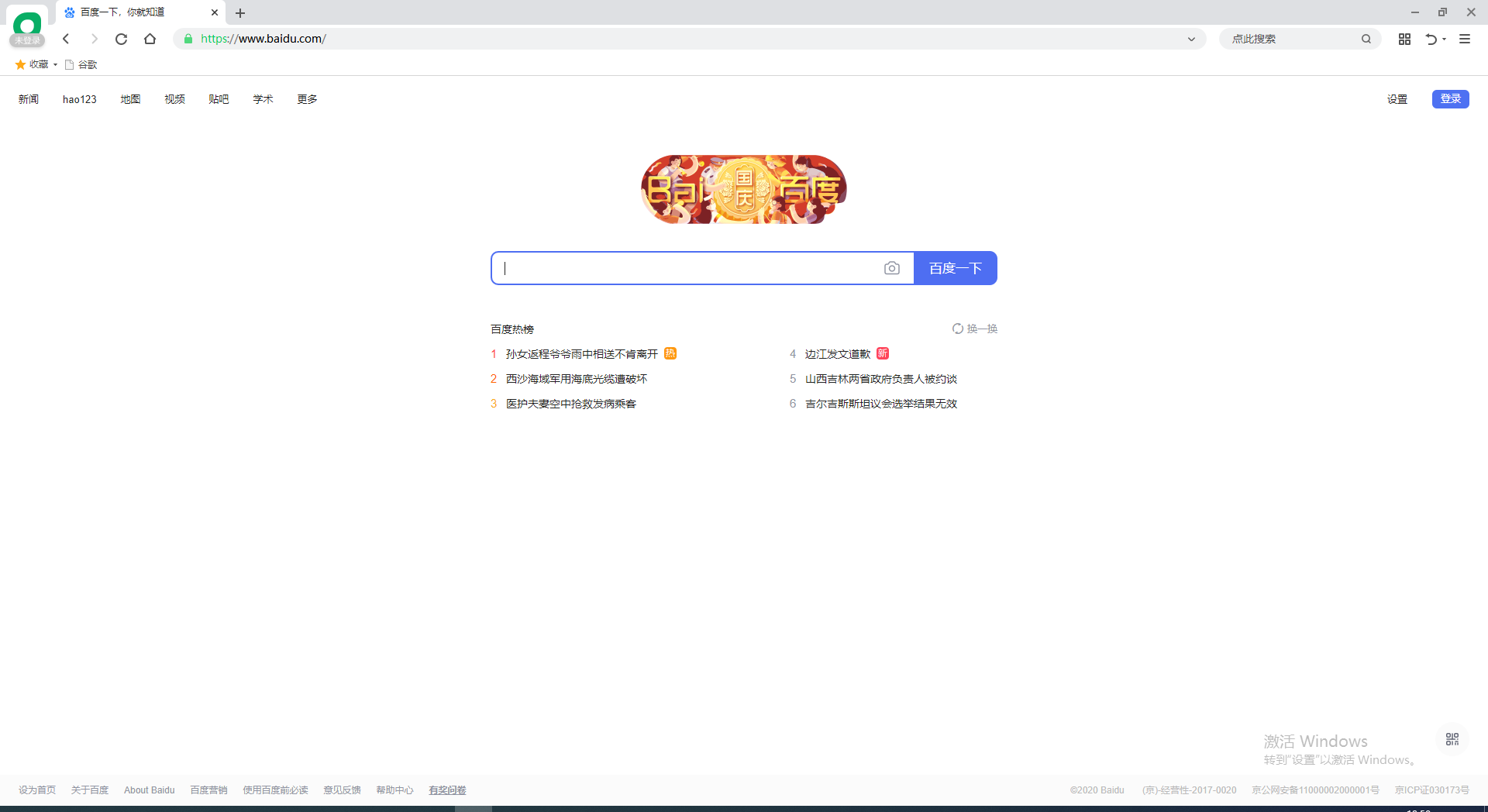Click 关于百度 in the footer
Screen dimensions: 1488x812
point(90,790)
